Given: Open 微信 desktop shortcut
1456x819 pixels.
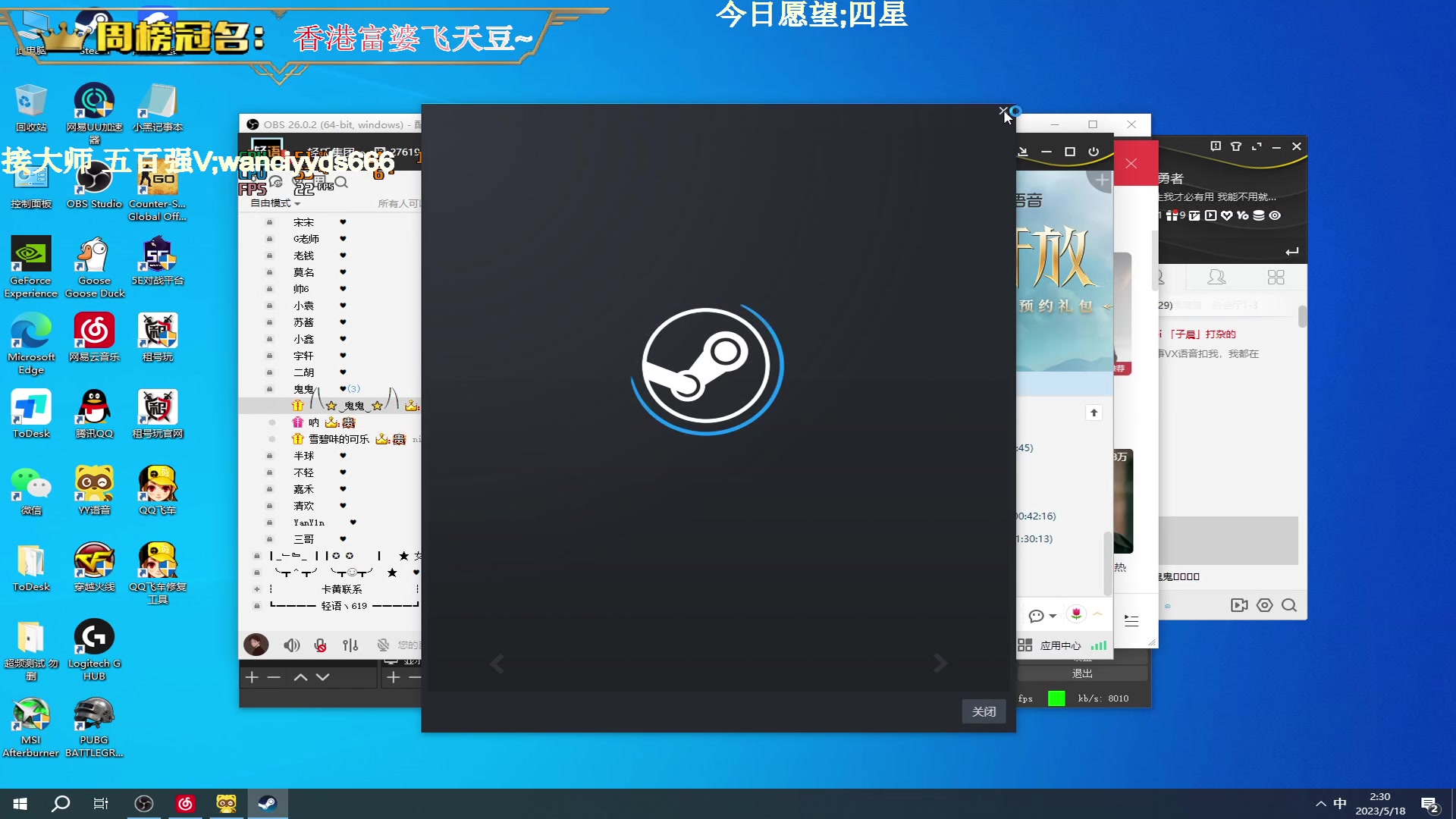Looking at the screenshot, I should pyautogui.click(x=30, y=491).
